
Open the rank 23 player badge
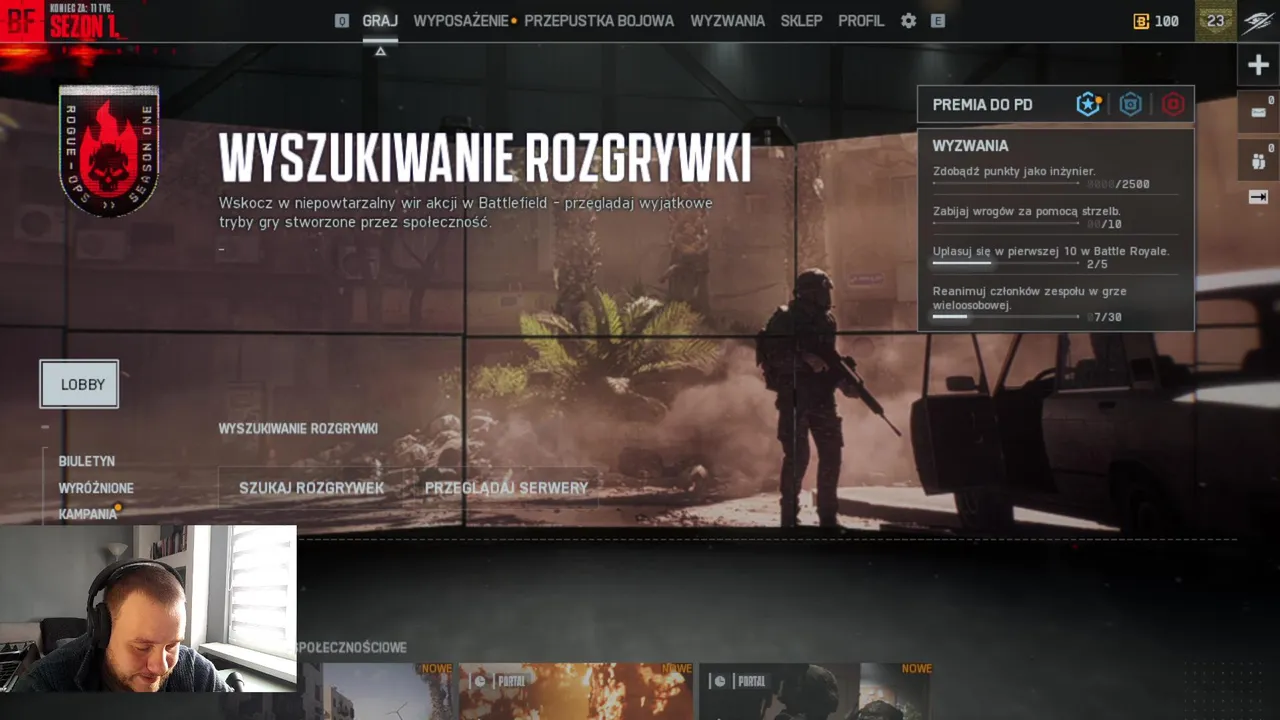point(1215,21)
